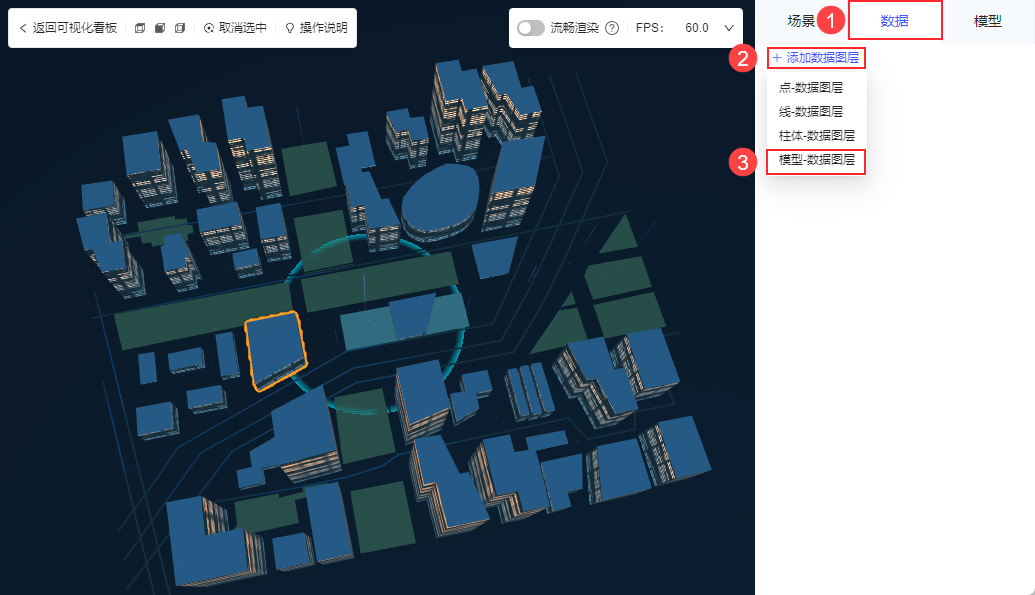Click the third cube display icon
1035x595 pixels.
pyautogui.click(x=180, y=28)
